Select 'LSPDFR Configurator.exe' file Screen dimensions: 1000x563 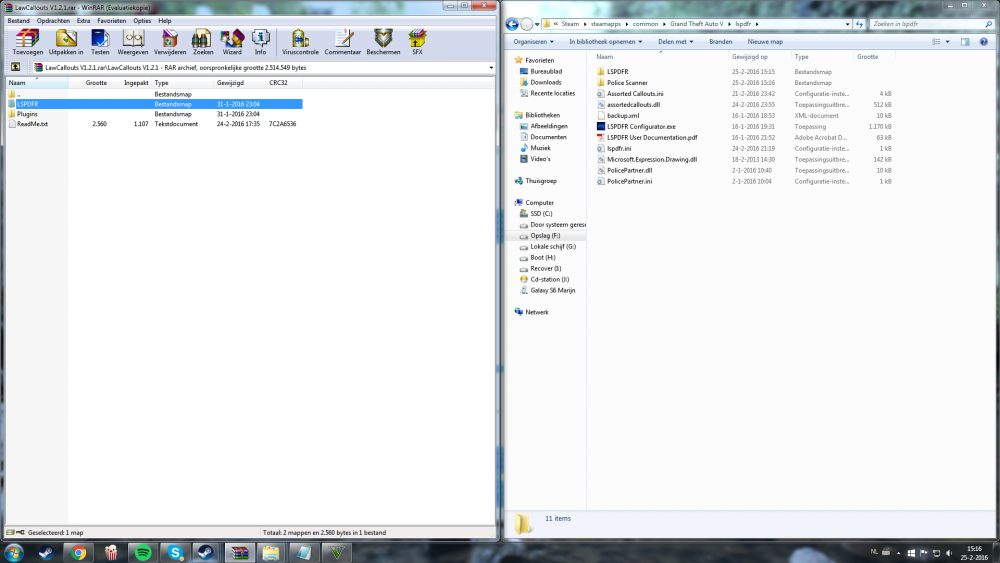[x=641, y=127]
